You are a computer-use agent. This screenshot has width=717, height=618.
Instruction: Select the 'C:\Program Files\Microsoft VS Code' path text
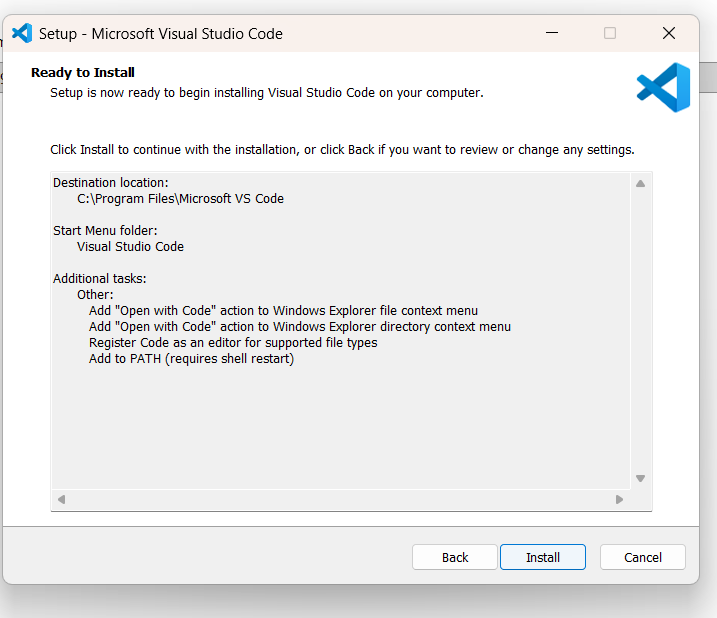180,199
